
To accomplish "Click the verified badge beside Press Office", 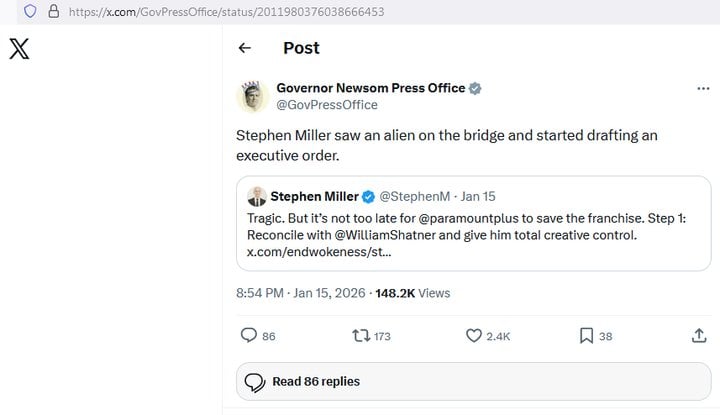I will [476, 88].
